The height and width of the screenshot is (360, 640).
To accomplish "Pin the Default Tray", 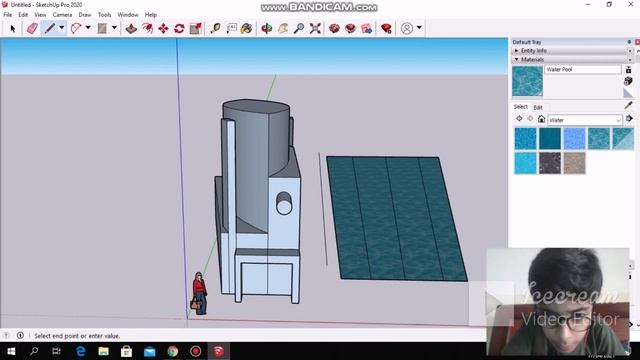I will coord(629,42).
